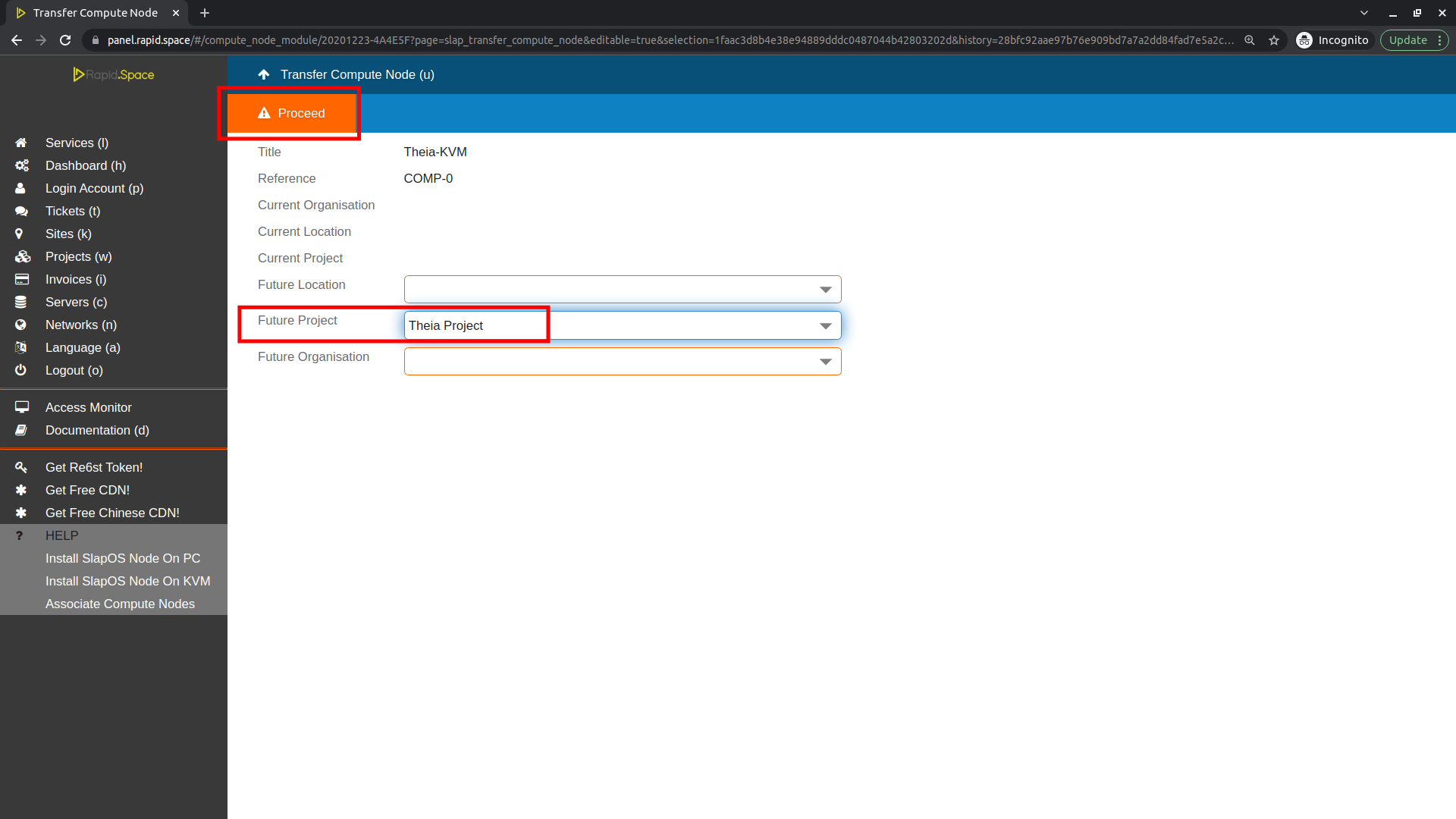Open Invoices section
Screen dimensions: 1456x819
(x=75, y=279)
